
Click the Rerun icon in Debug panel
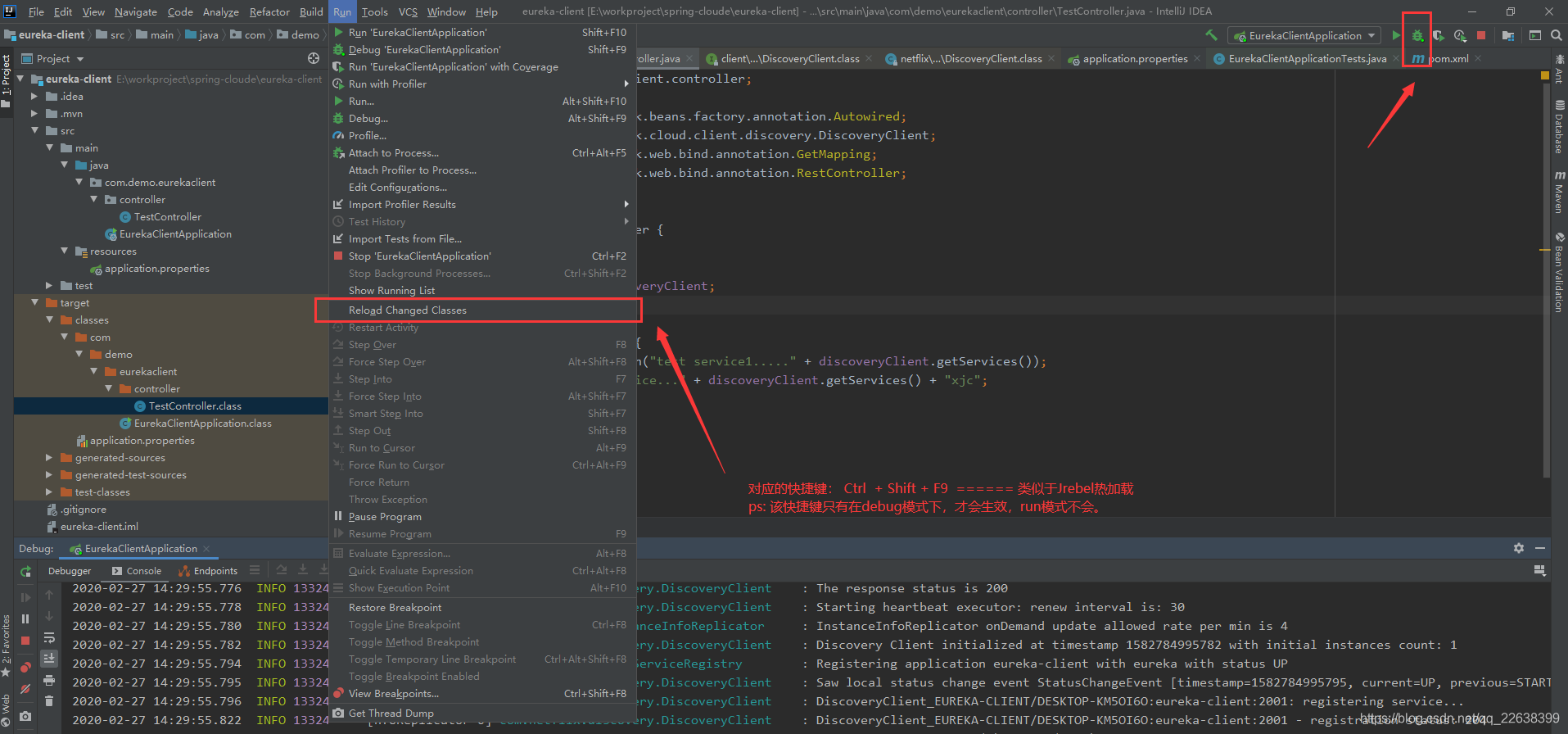[25, 572]
